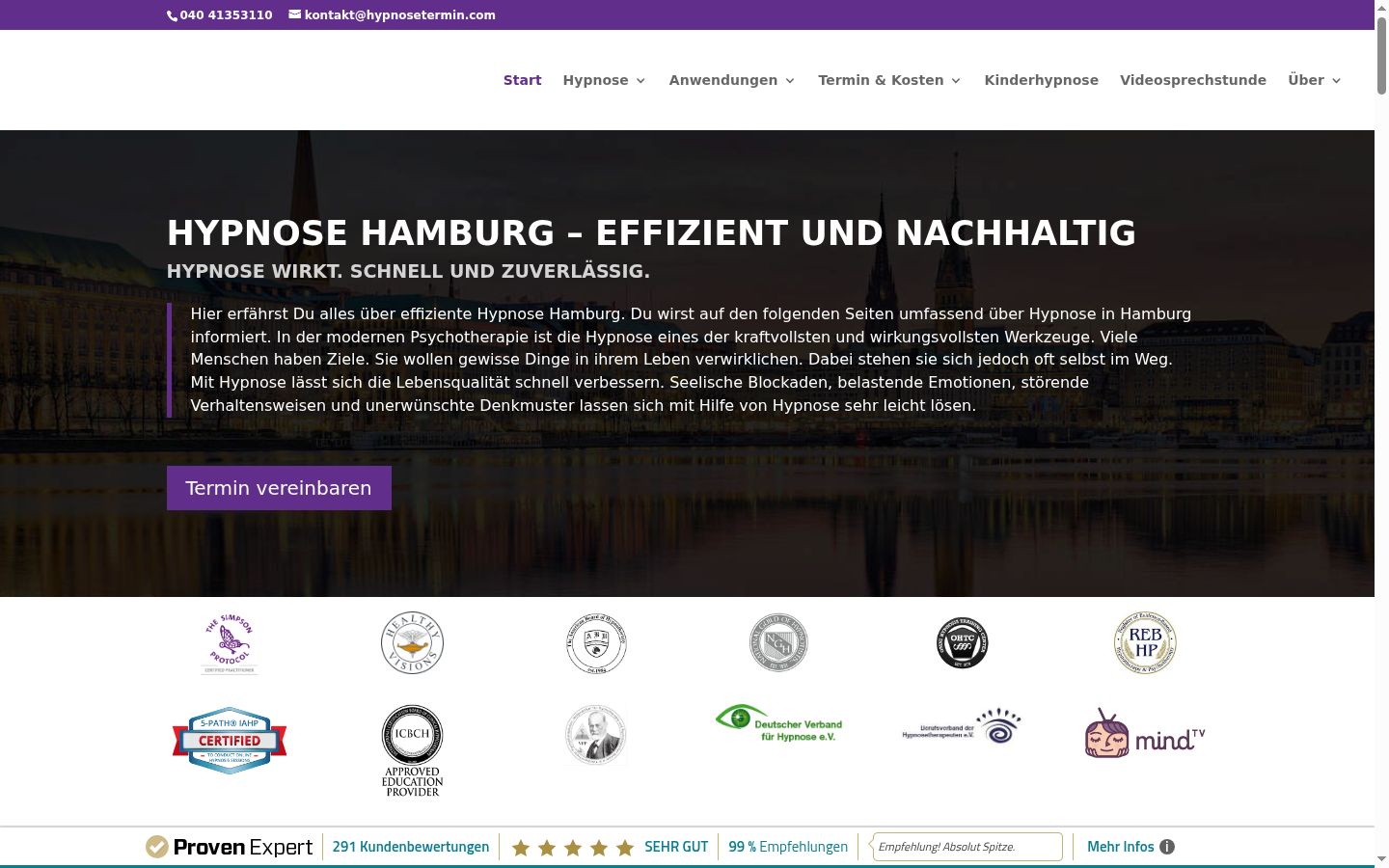Click the Deutscher Verband für Hypnose logo
Viewport: 1389px width, 868px height.
779,723
